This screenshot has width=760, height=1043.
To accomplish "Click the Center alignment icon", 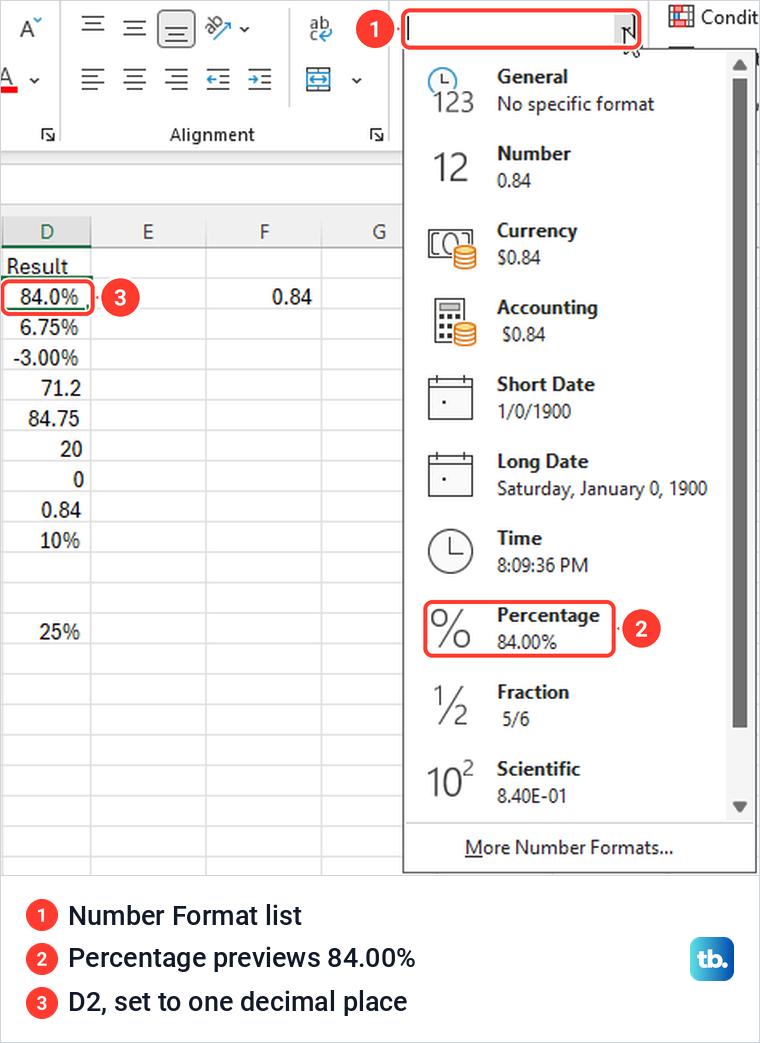I will coord(134,80).
